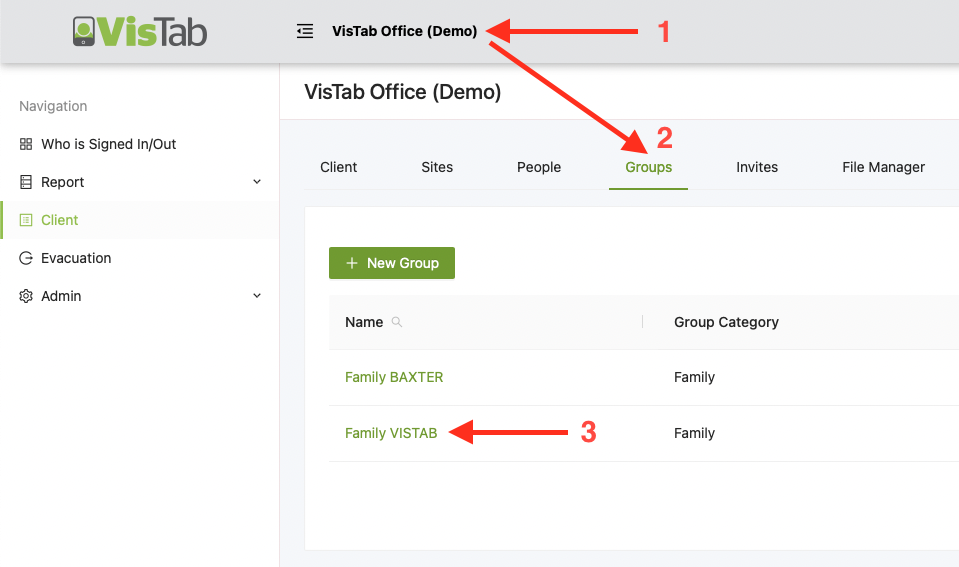959x567 pixels.
Task: Click the Evacuation icon in the sidebar
Action: point(26,258)
